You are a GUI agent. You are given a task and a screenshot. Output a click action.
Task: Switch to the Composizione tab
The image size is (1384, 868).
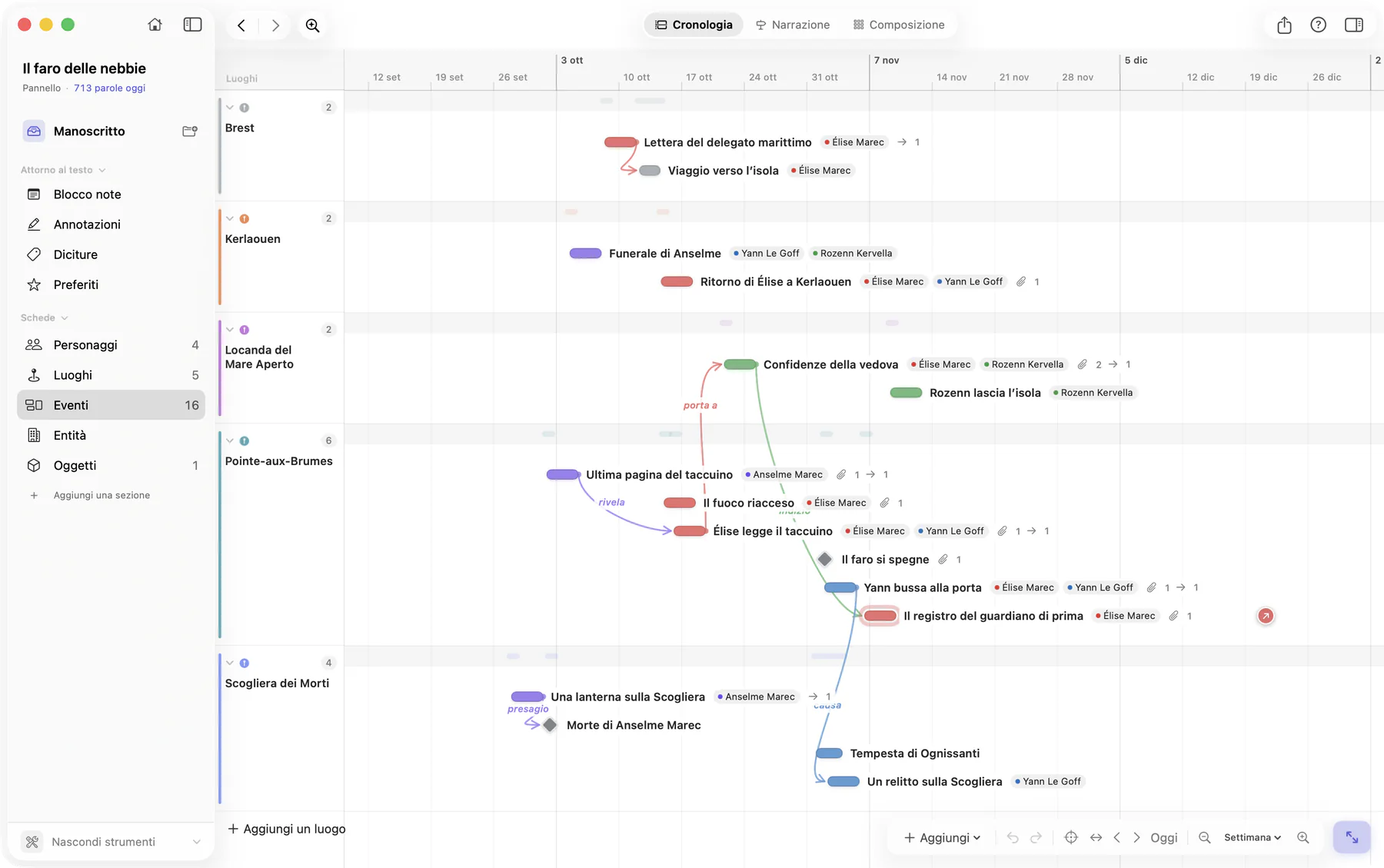pyautogui.click(x=899, y=25)
